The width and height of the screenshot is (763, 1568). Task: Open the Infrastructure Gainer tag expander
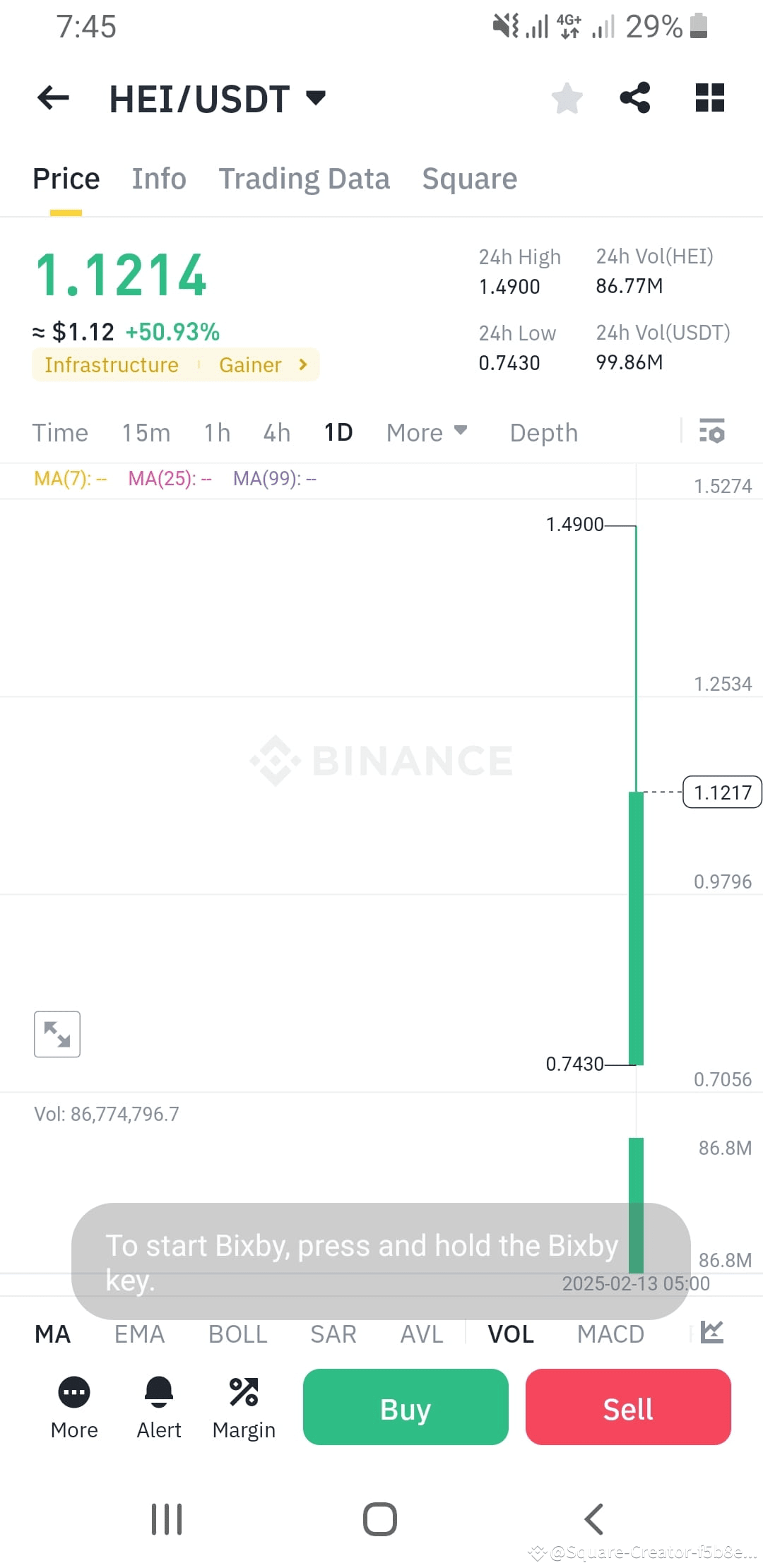[302, 364]
